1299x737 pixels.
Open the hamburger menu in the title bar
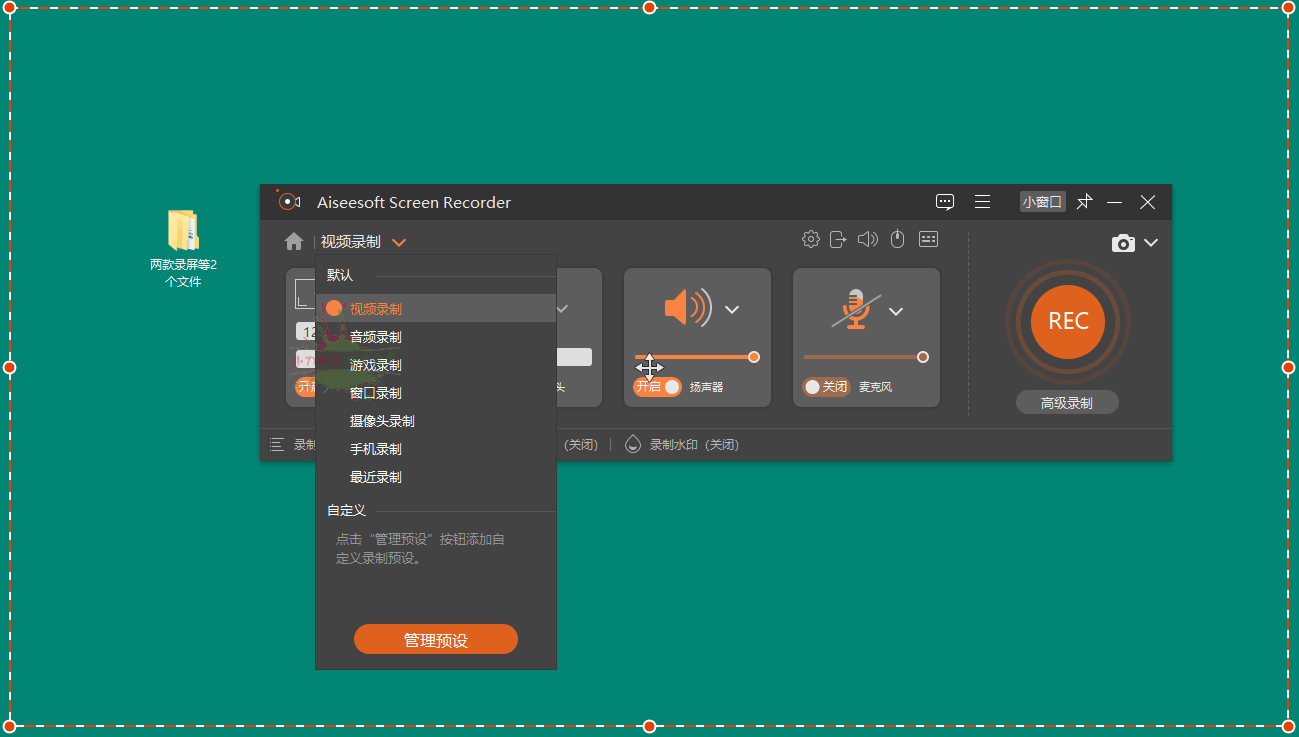pyautogui.click(x=982, y=202)
